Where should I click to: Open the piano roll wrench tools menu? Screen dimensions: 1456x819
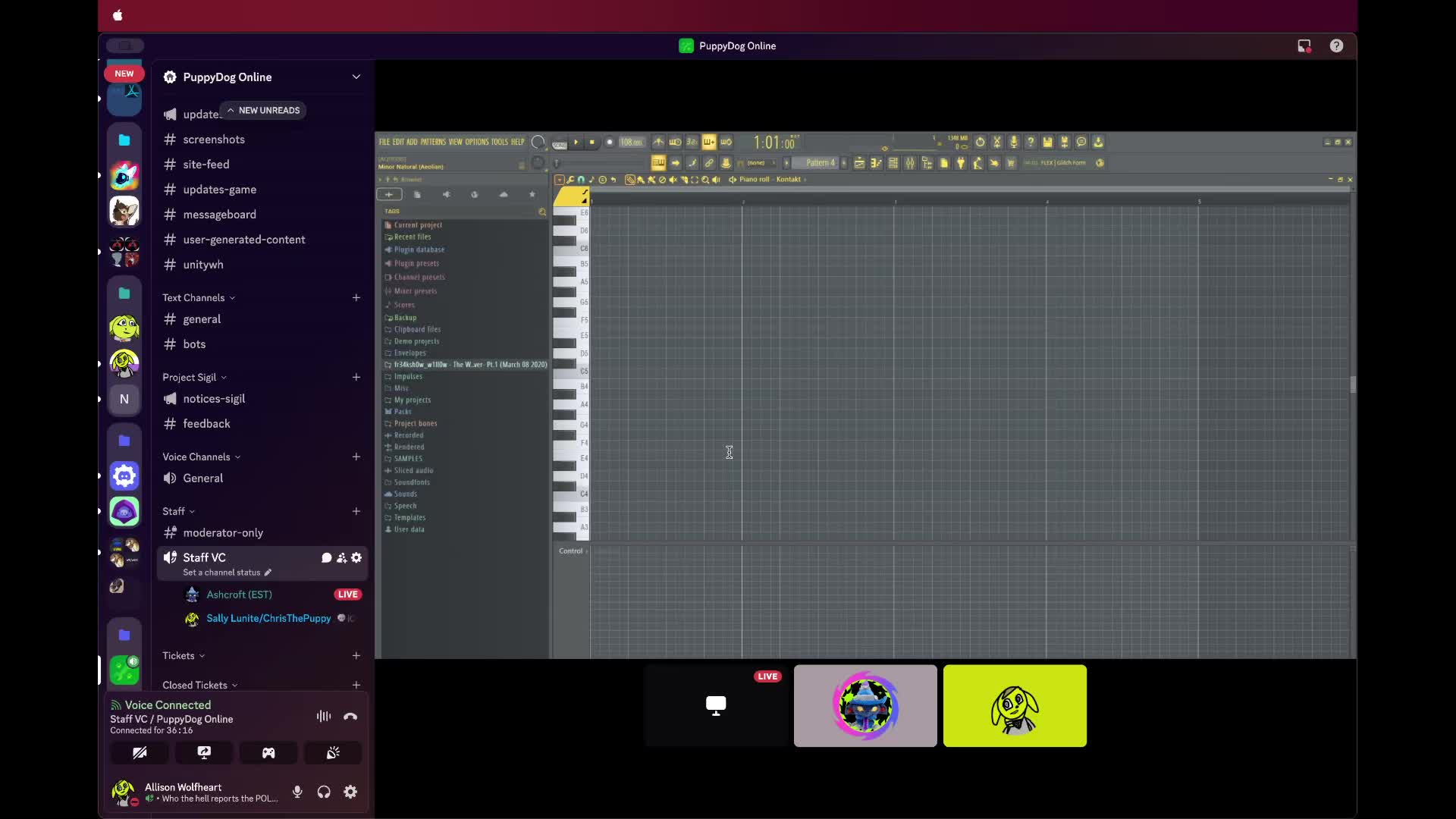570,180
